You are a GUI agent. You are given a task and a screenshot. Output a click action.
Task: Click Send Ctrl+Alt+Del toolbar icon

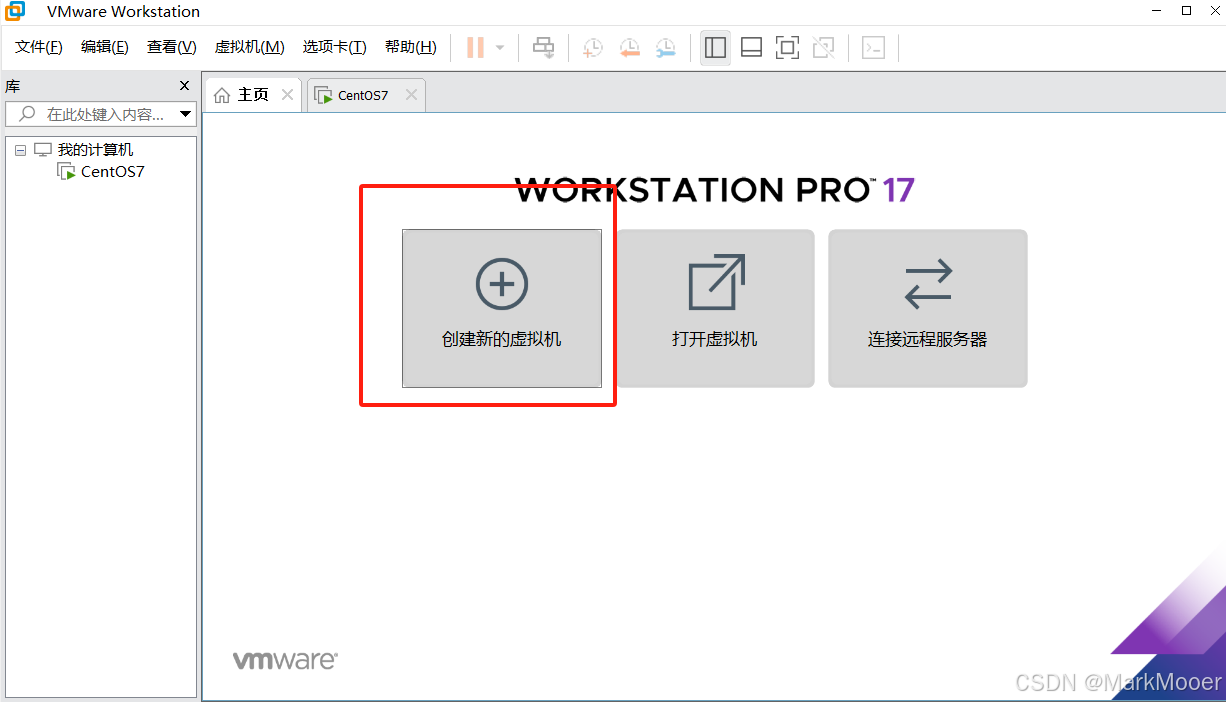(x=543, y=47)
